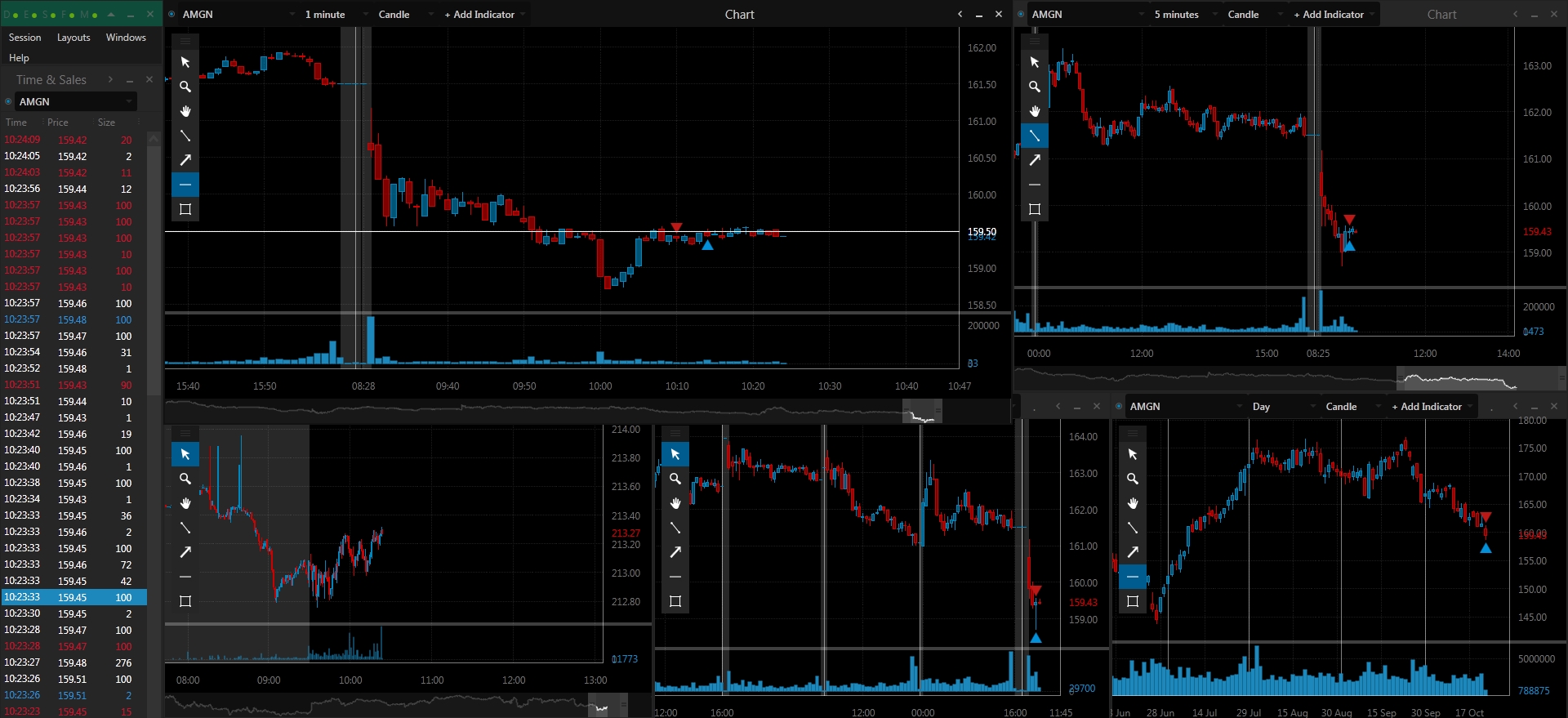Toggle the symbol link circle in 1 minute chart

(171, 15)
